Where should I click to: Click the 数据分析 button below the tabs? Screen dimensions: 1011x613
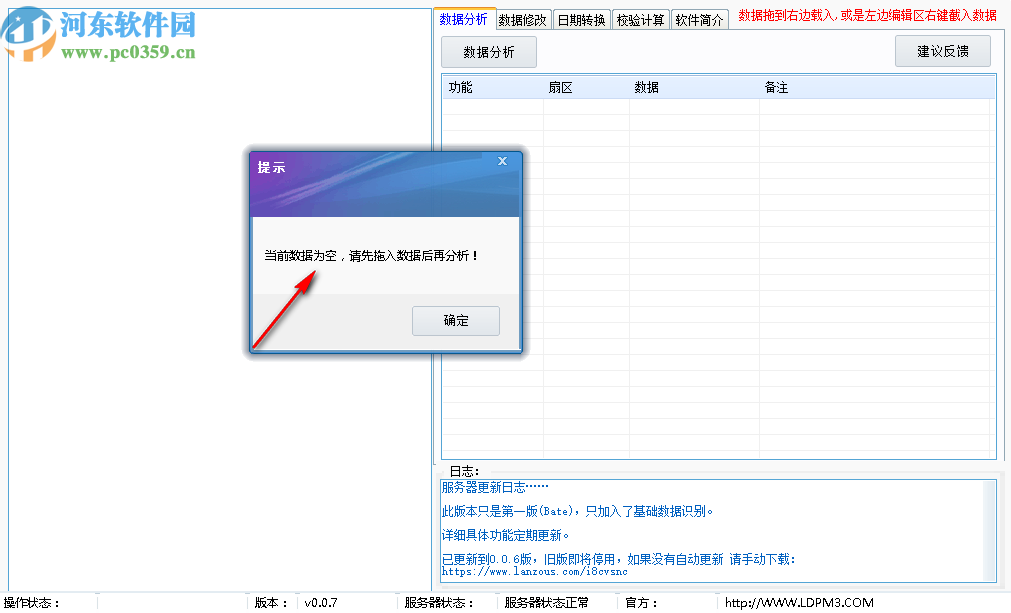pos(487,51)
